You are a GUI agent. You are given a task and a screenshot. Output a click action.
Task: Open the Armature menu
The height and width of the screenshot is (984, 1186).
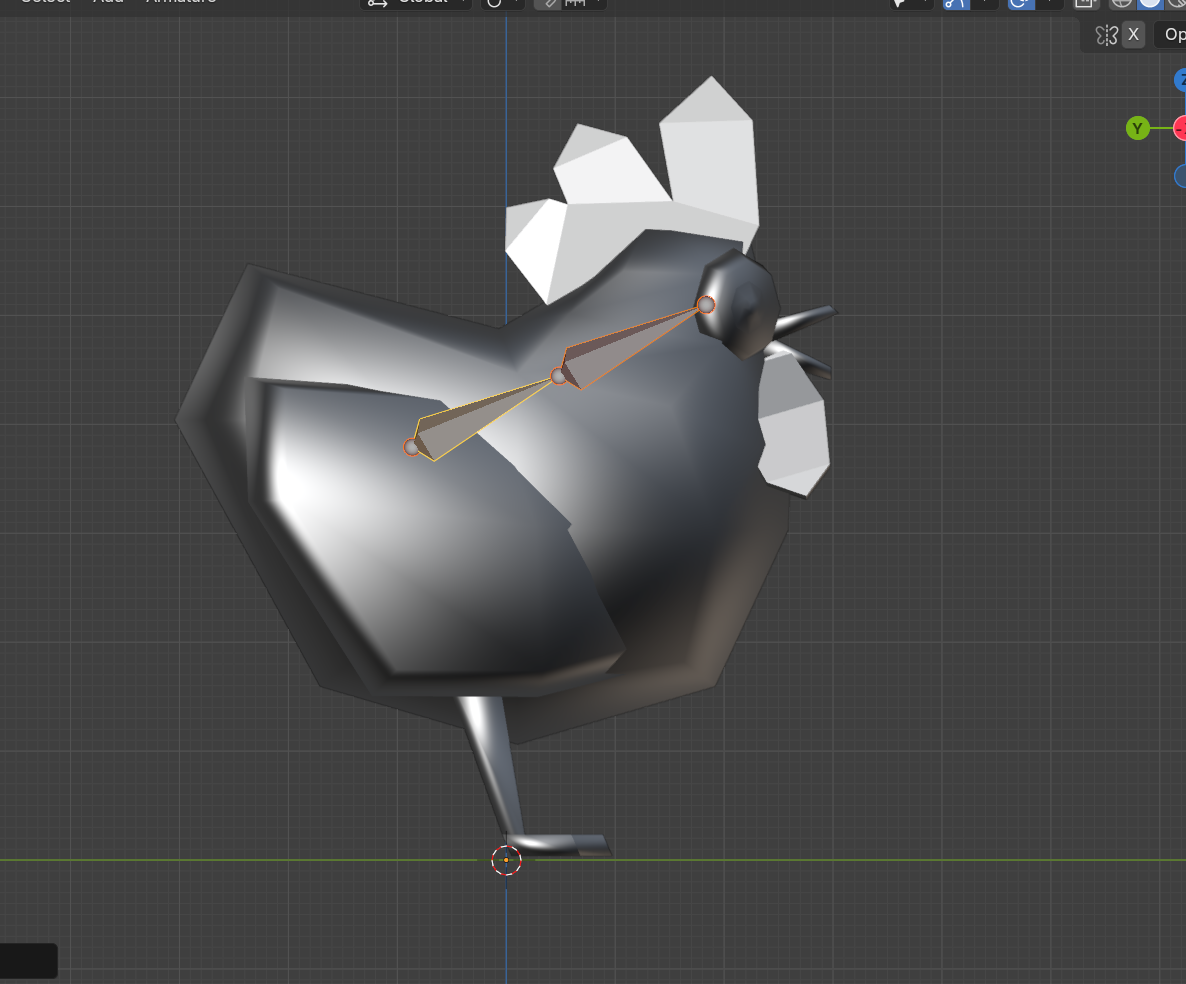(180, 1)
